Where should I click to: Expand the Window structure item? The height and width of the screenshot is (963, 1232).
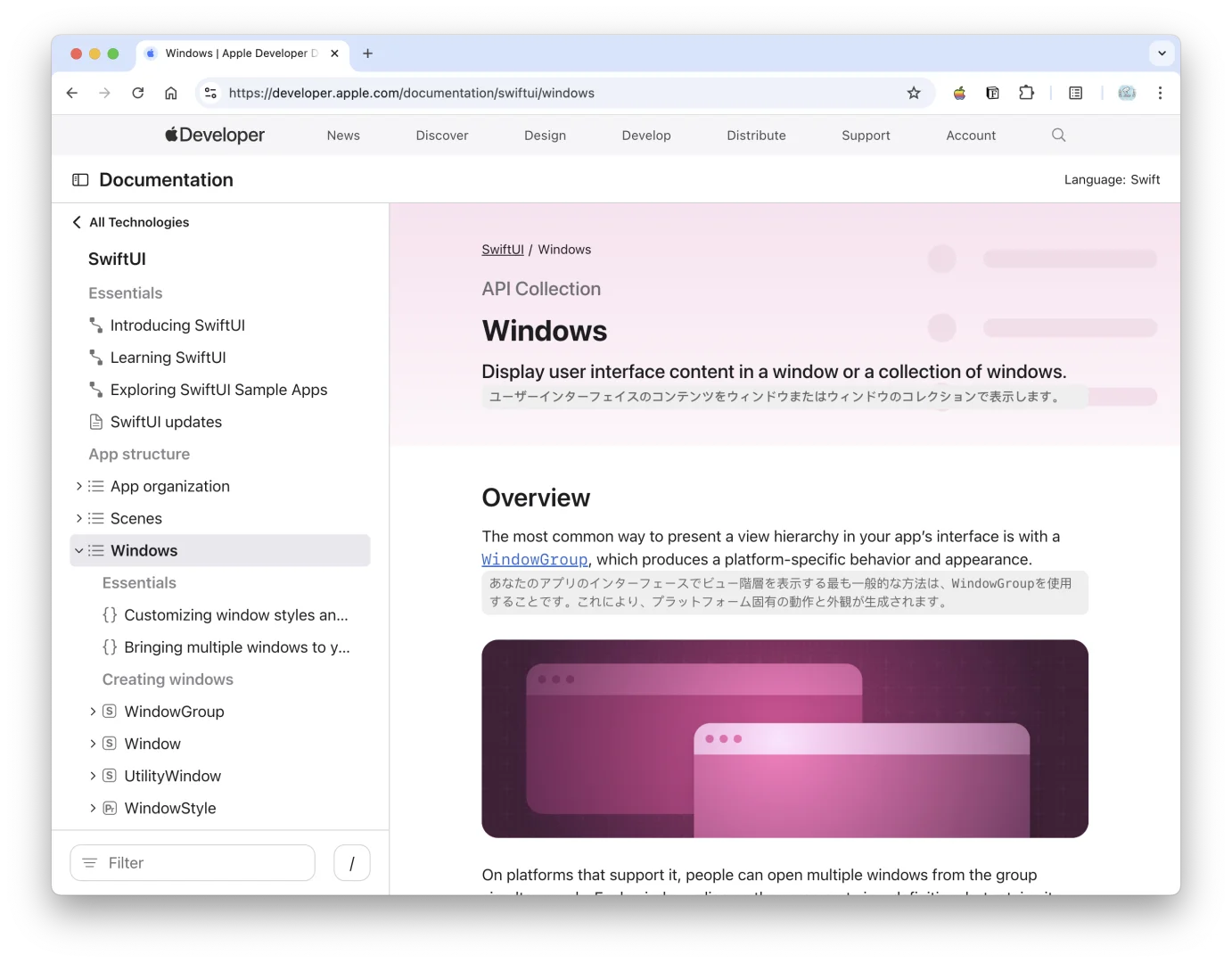point(93,744)
